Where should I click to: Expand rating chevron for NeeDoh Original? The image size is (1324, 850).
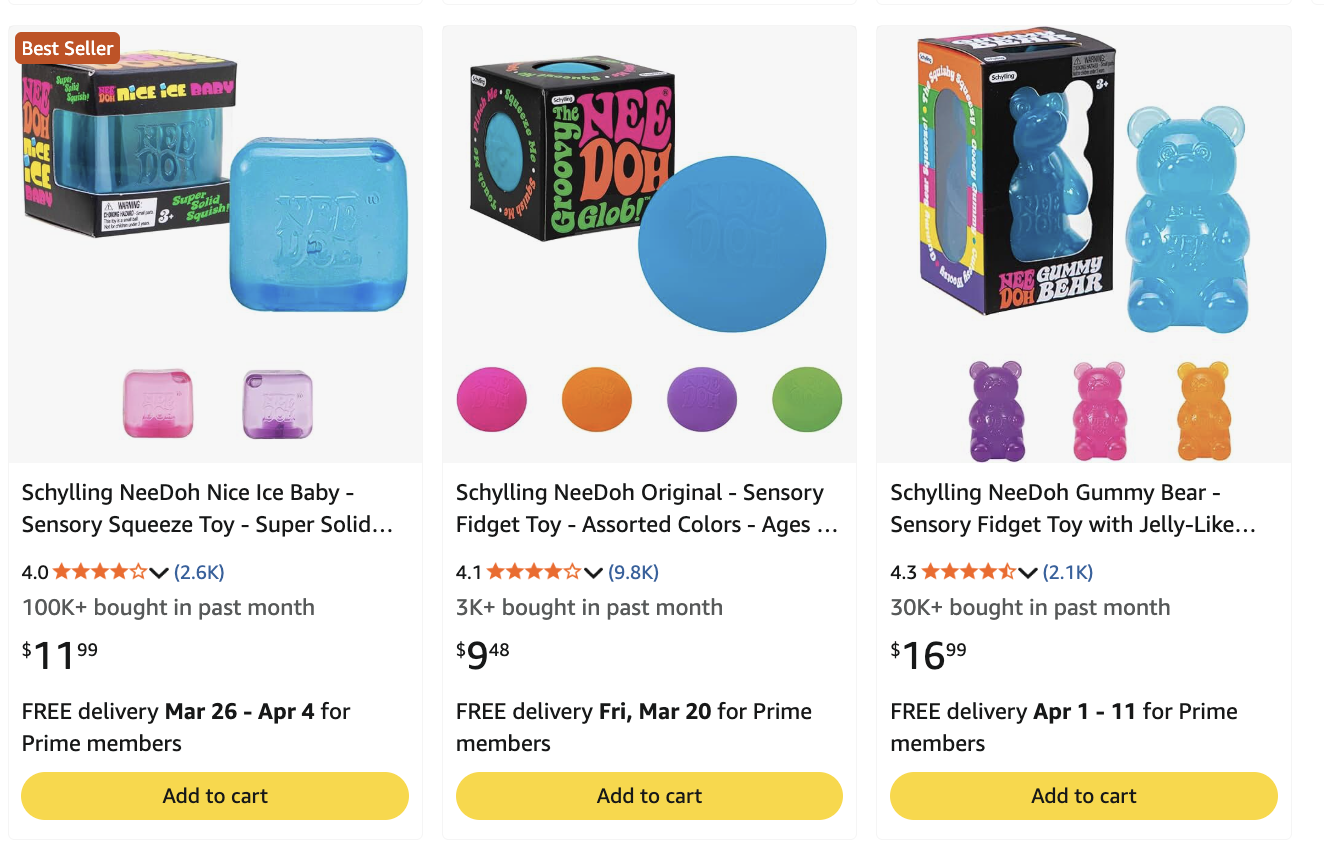[x=593, y=573]
